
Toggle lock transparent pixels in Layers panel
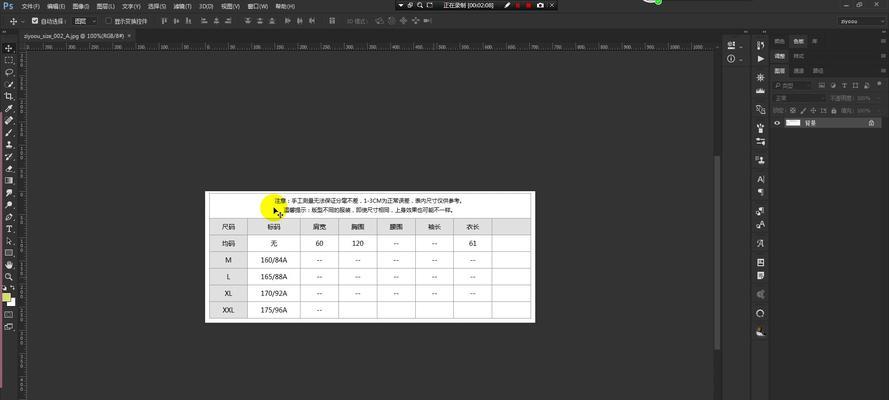pos(793,110)
